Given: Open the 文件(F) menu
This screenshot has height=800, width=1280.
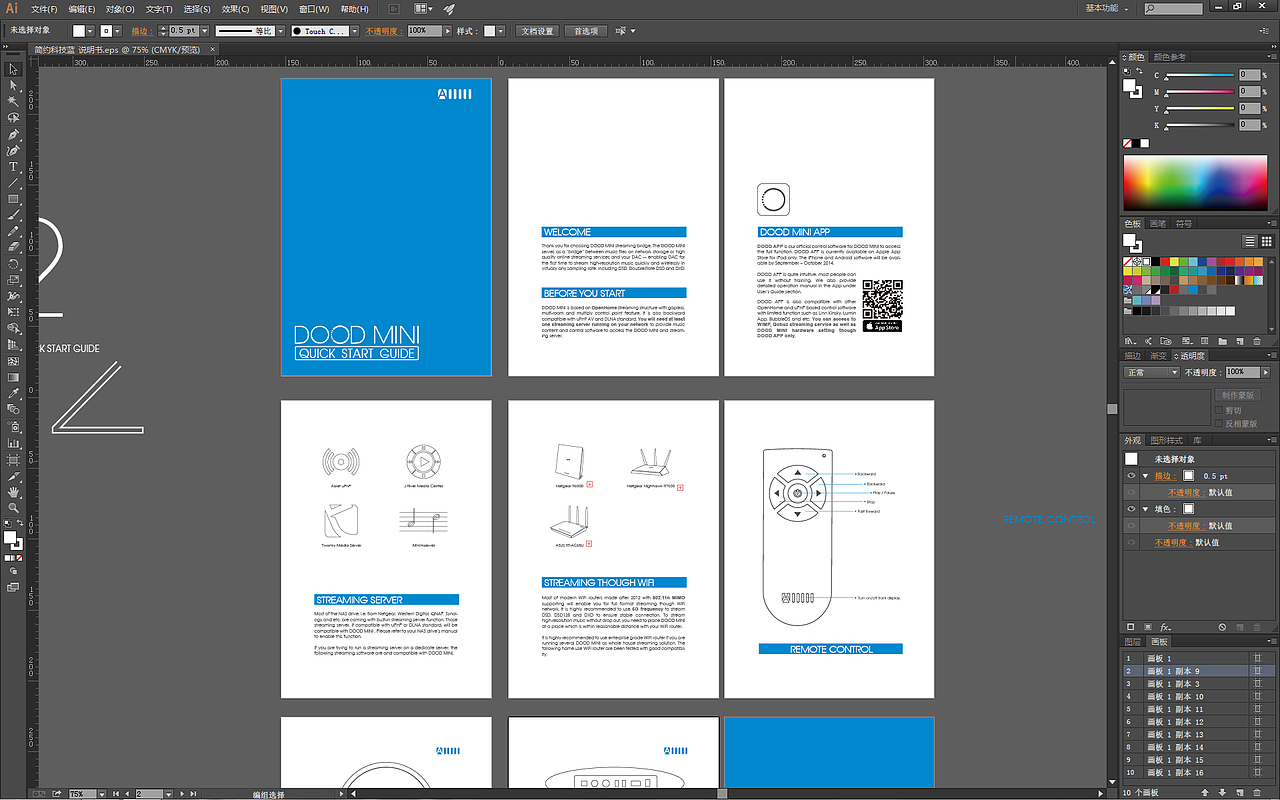Looking at the screenshot, I should coord(44,9).
